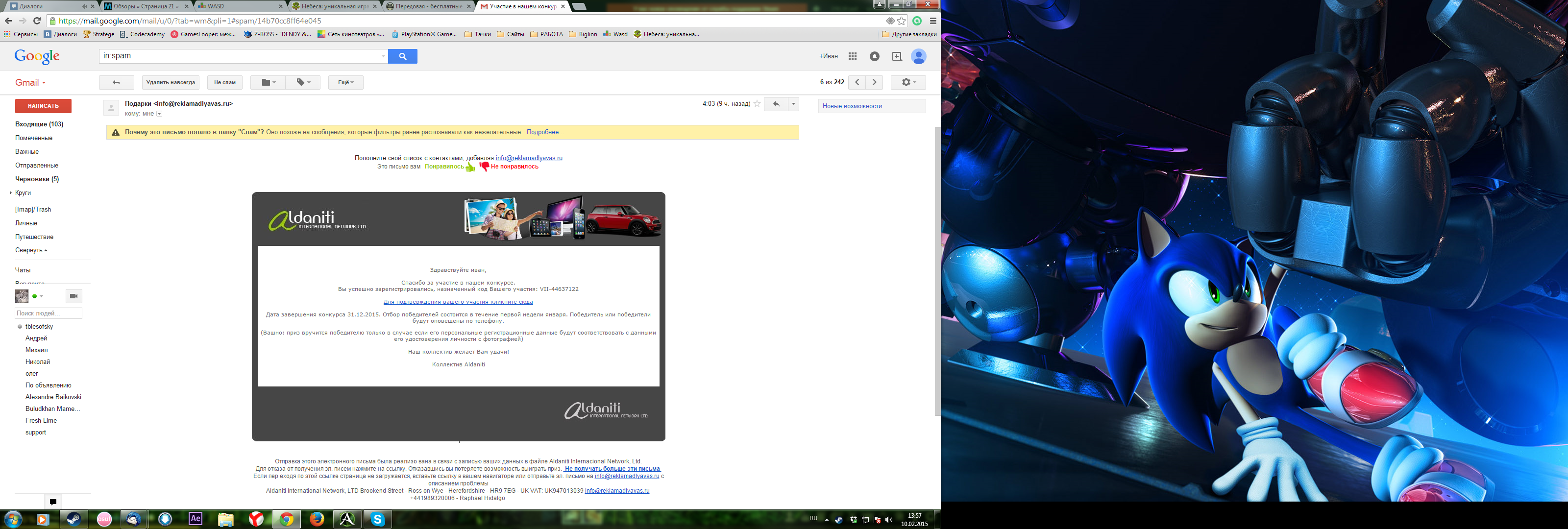Go back to the spam list arrow button

click(x=116, y=82)
